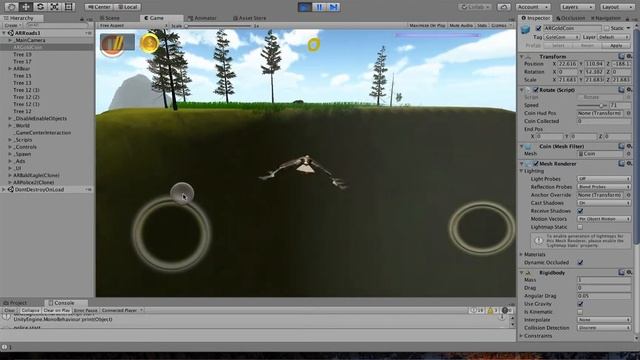The width and height of the screenshot is (640, 360).
Task: Click the GameObject cube icon in Inspector
Action: click(526, 29)
